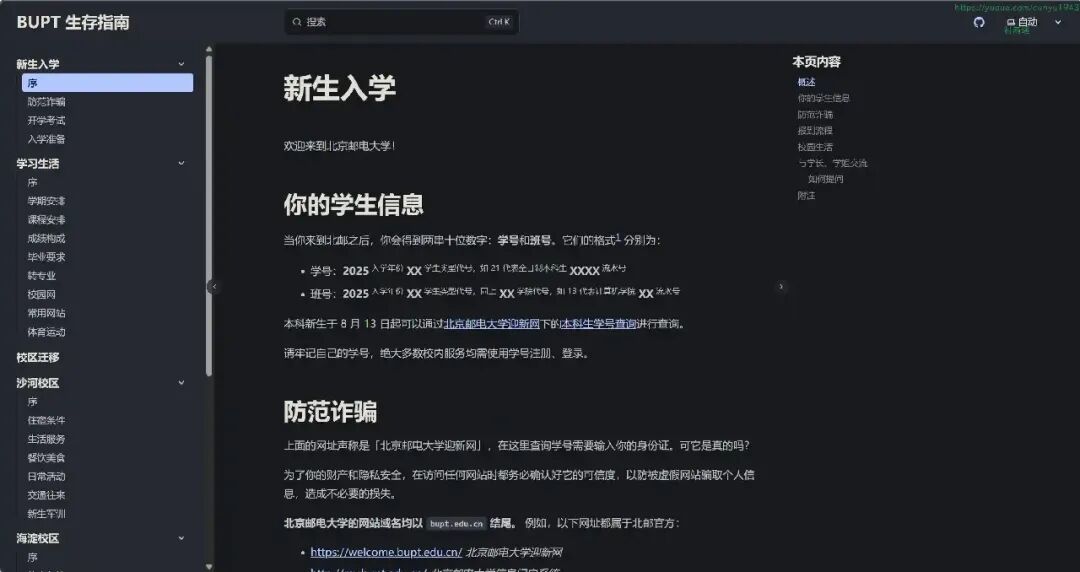Viewport: 1080px width, 572px height.
Task: Open 交通往来 in the sidebar
Action: point(46,495)
